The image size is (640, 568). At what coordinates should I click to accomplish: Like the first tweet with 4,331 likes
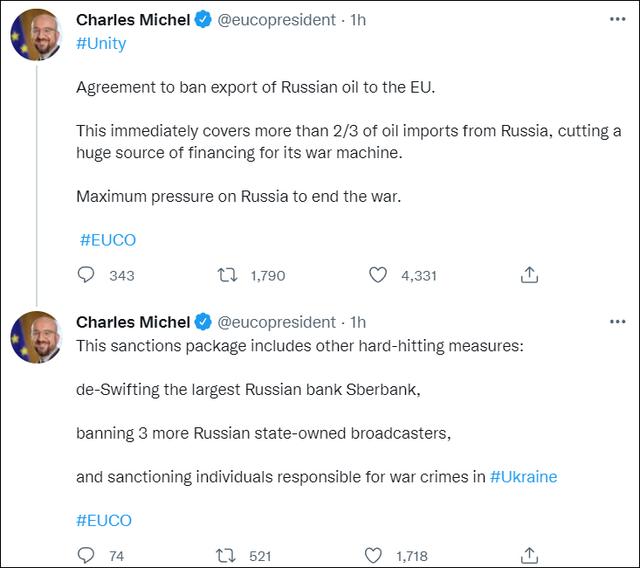[x=378, y=275]
